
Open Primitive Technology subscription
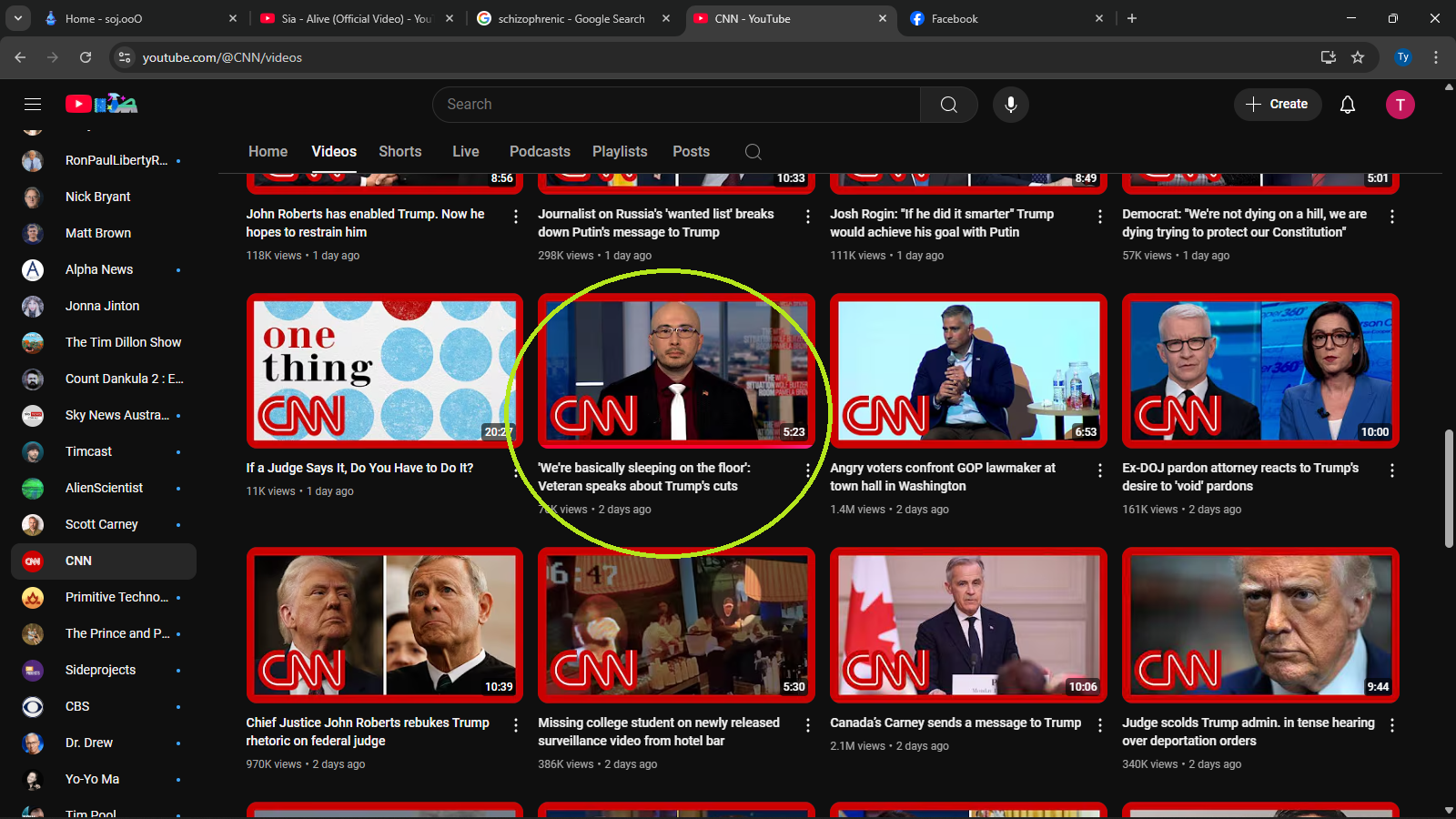[x=104, y=597]
